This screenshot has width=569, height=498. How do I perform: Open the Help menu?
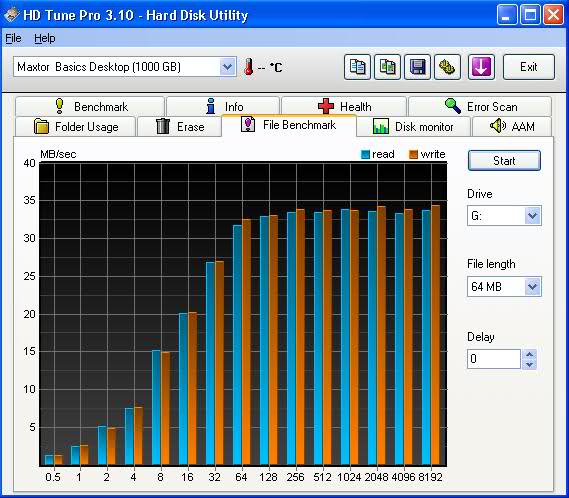(45, 38)
